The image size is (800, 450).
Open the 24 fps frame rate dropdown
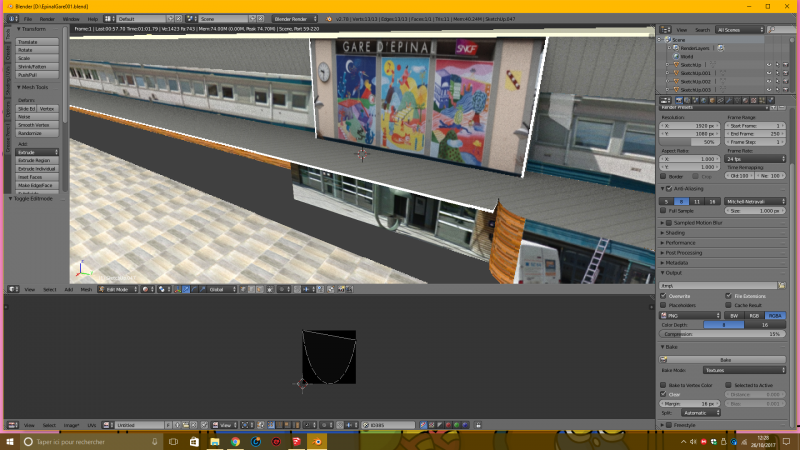(x=755, y=159)
